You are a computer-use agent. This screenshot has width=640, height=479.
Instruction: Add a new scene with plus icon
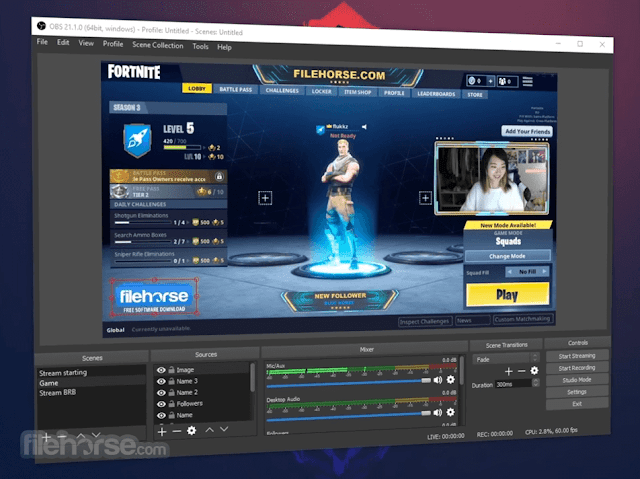(x=46, y=437)
